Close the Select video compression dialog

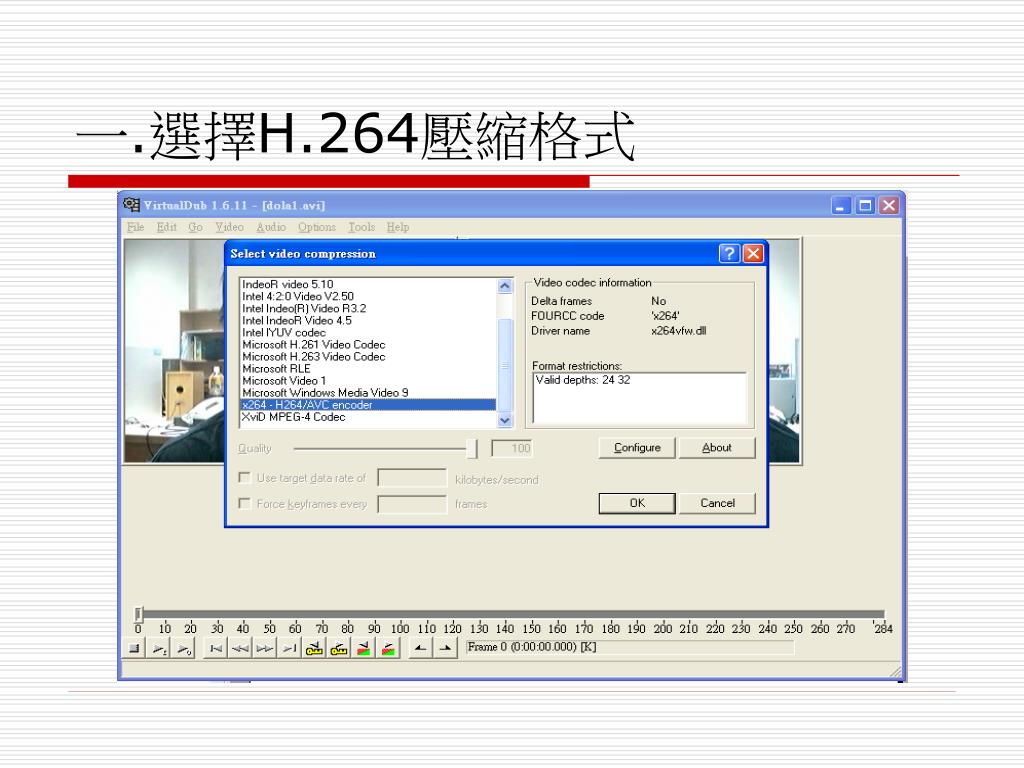[753, 253]
